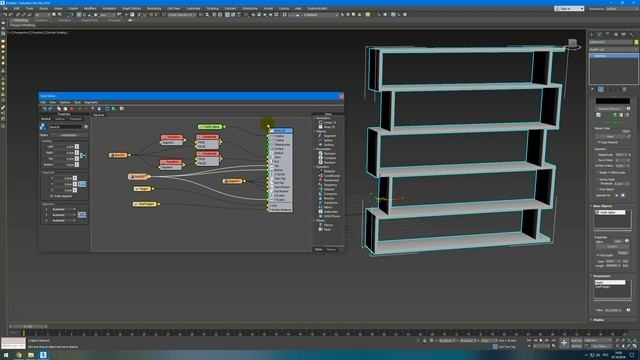The width and height of the screenshot is (640, 360).
Task: Open the Modifier List dropdown
Action: [x=613, y=49]
